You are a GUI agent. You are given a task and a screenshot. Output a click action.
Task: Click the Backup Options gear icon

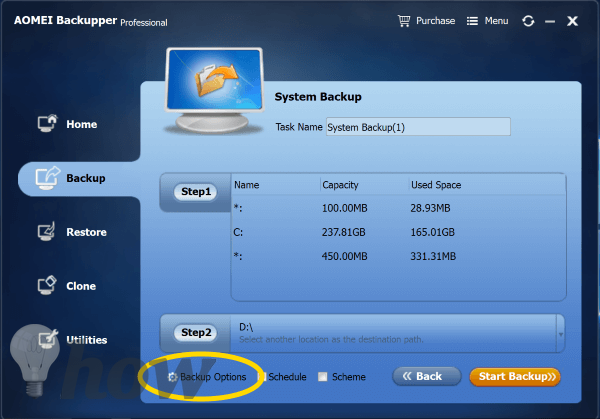(173, 377)
